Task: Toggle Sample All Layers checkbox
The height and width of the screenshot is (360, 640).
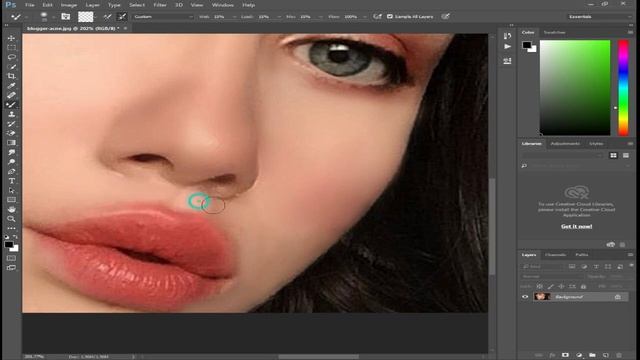Action: coord(390,16)
